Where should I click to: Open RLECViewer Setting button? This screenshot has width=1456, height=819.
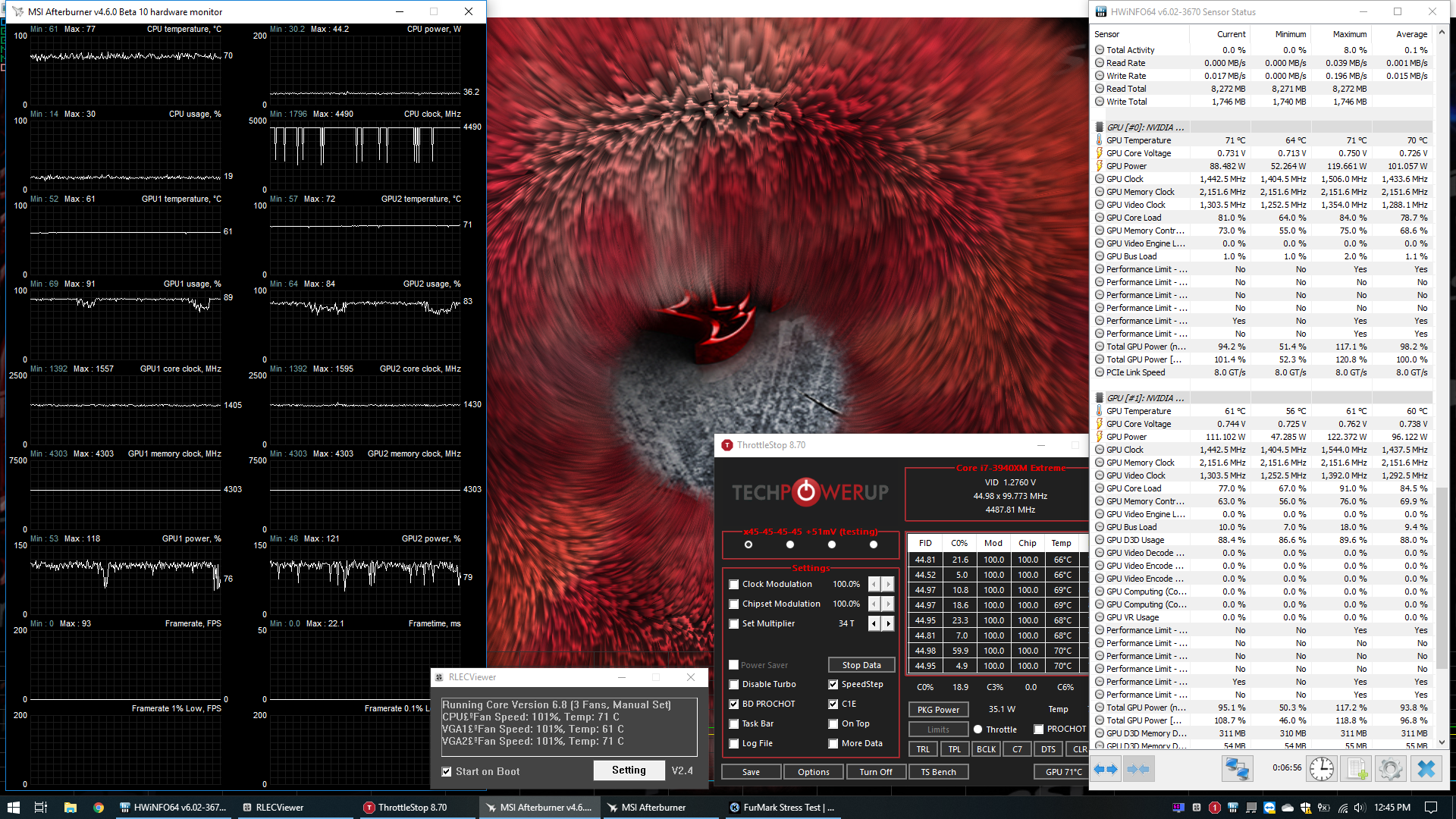tap(629, 770)
